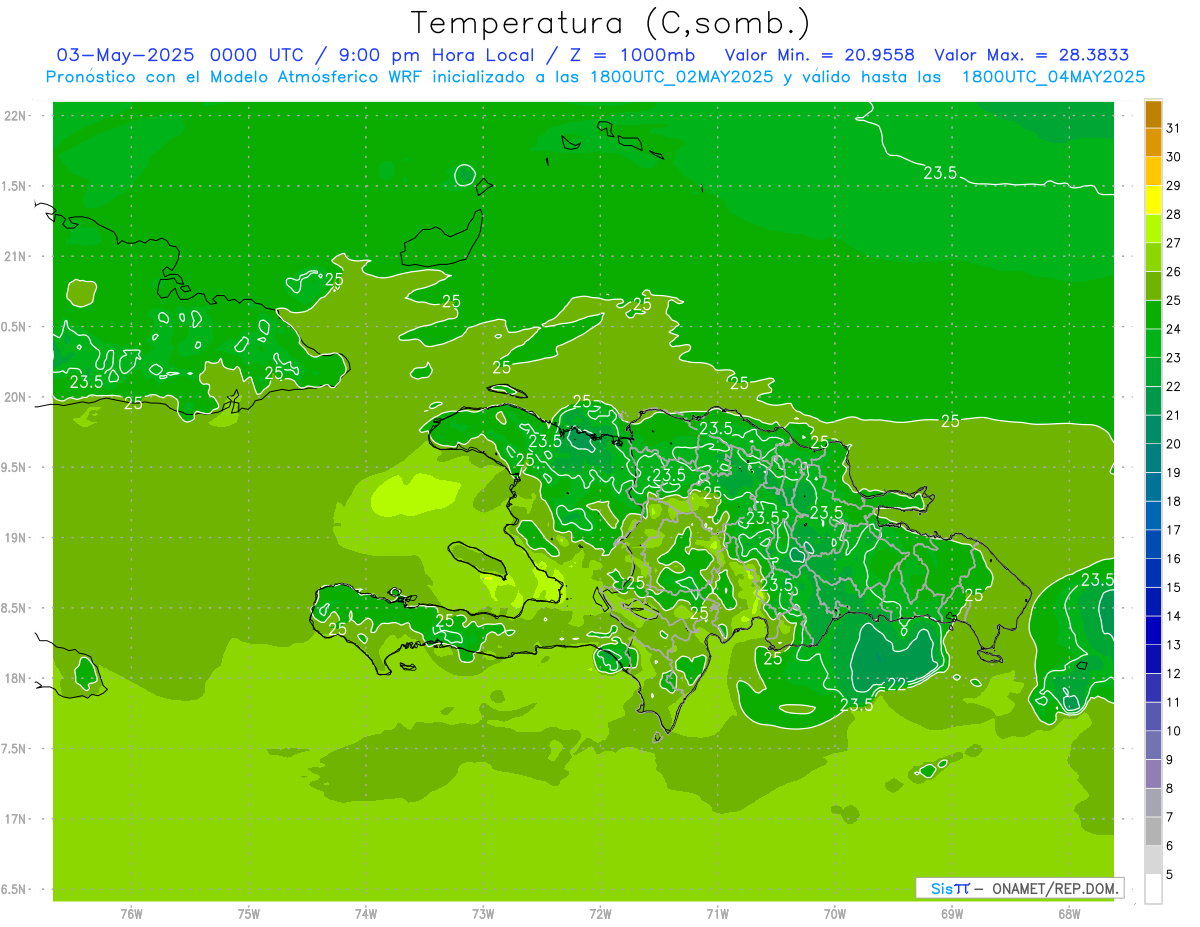Screen dimensions: 1200x927
Task: Click the '7.5N' latitude axis label
Action: click(x=13, y=749)
